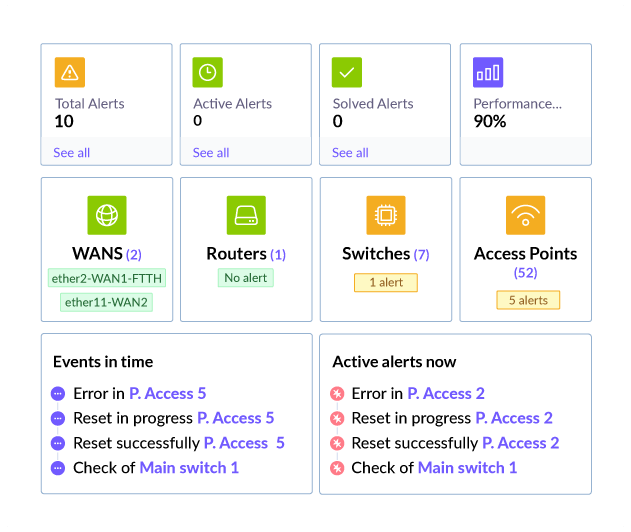The width and height of the screenshot is (631, 532).
Task: Click the green clock Active Alerts icon
Action: pyautogui.click(x=208, y=72)
